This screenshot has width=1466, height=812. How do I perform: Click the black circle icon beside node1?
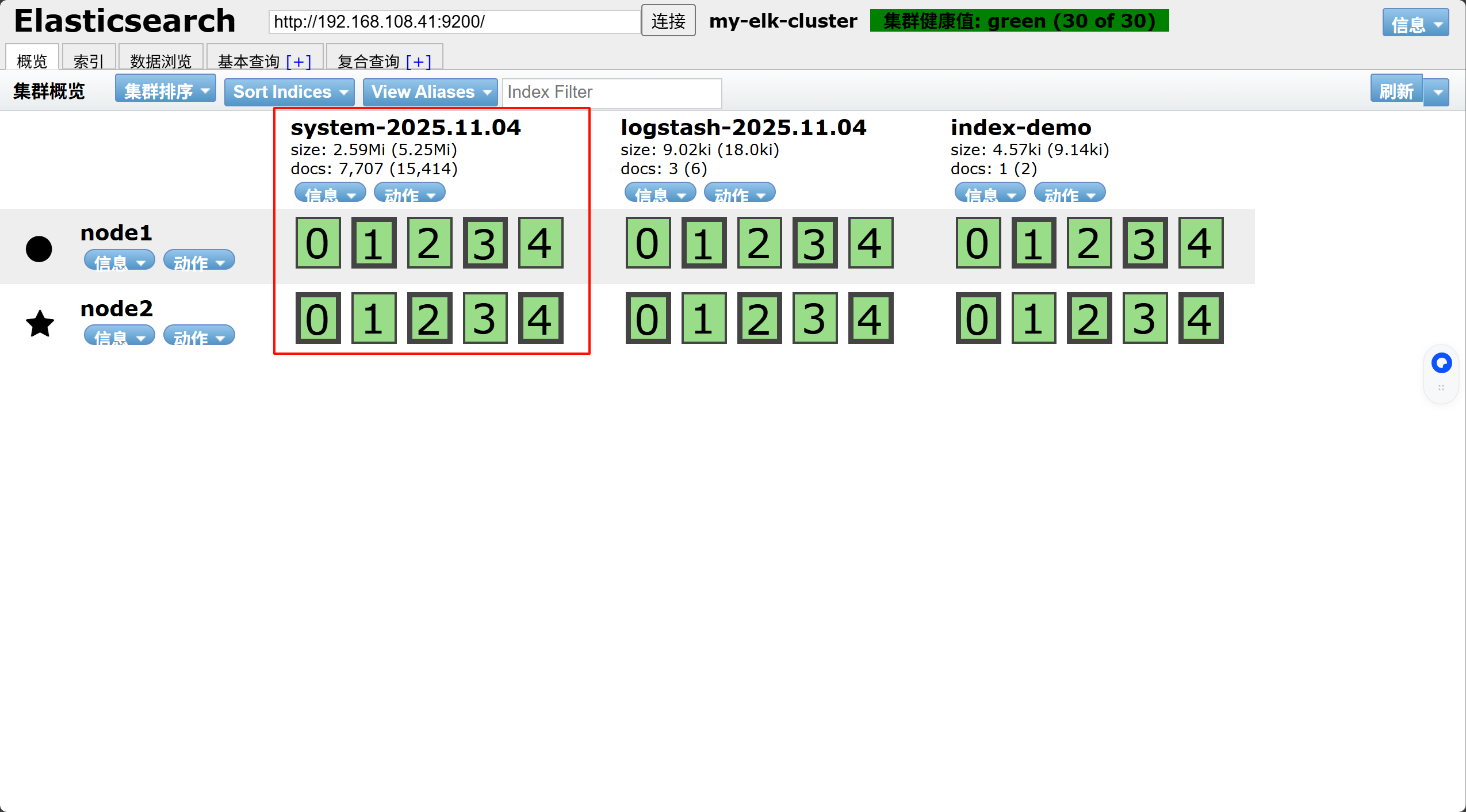pos(39,249)
